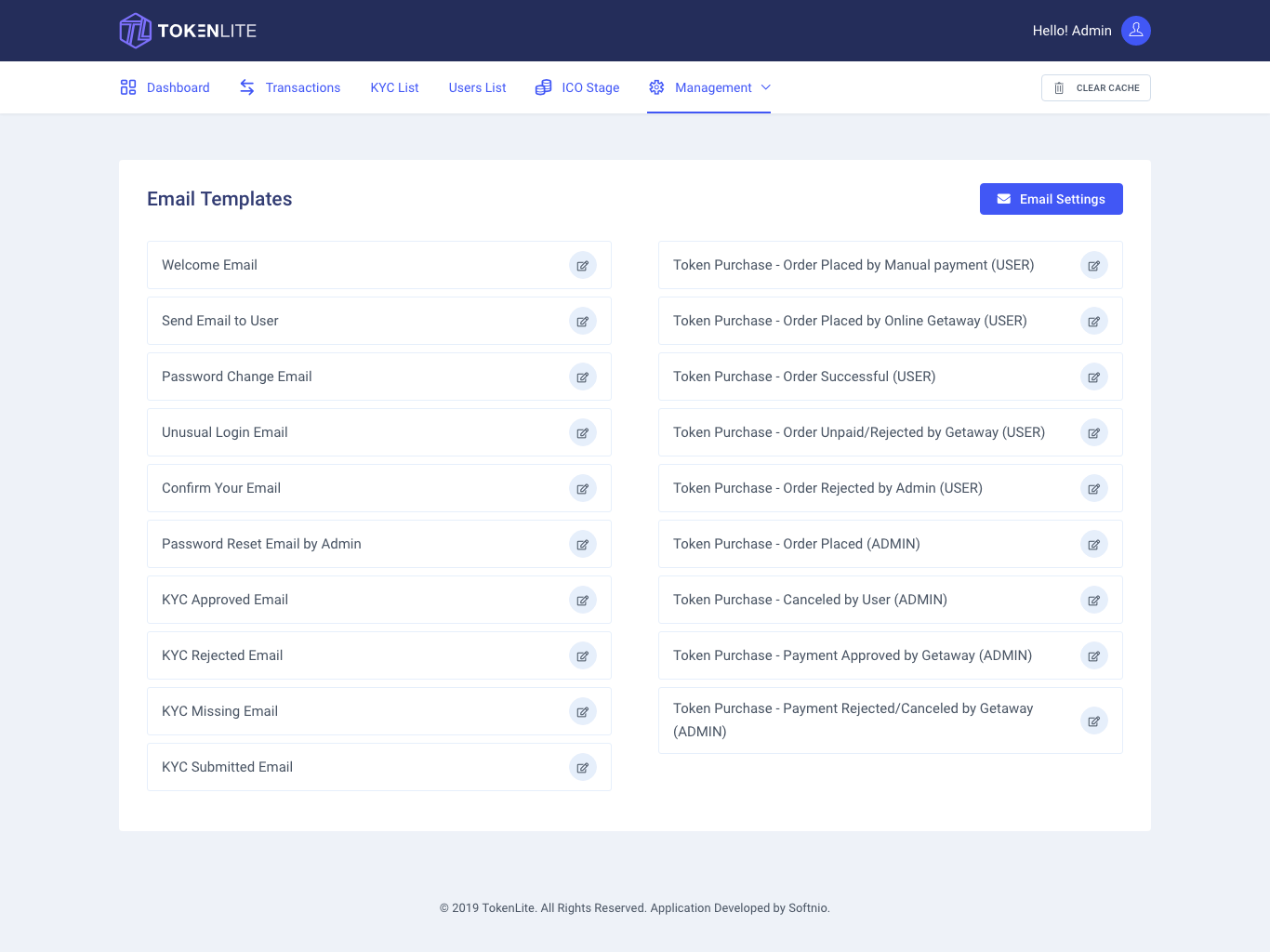Open the edit icon for KYC Approved Email
The width and height of the screenshot is (1270, 952).
tap(583, 600)
